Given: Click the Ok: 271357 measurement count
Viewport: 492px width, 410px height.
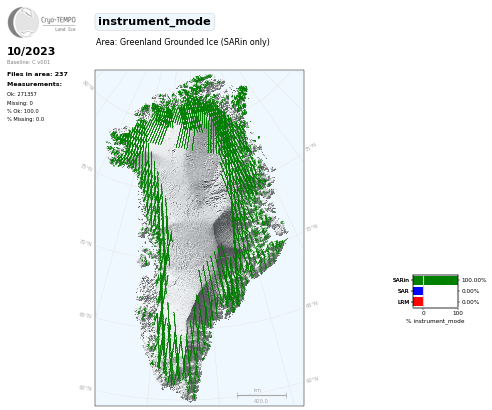Looking at the screenshot, I should [x=22, y=94].
